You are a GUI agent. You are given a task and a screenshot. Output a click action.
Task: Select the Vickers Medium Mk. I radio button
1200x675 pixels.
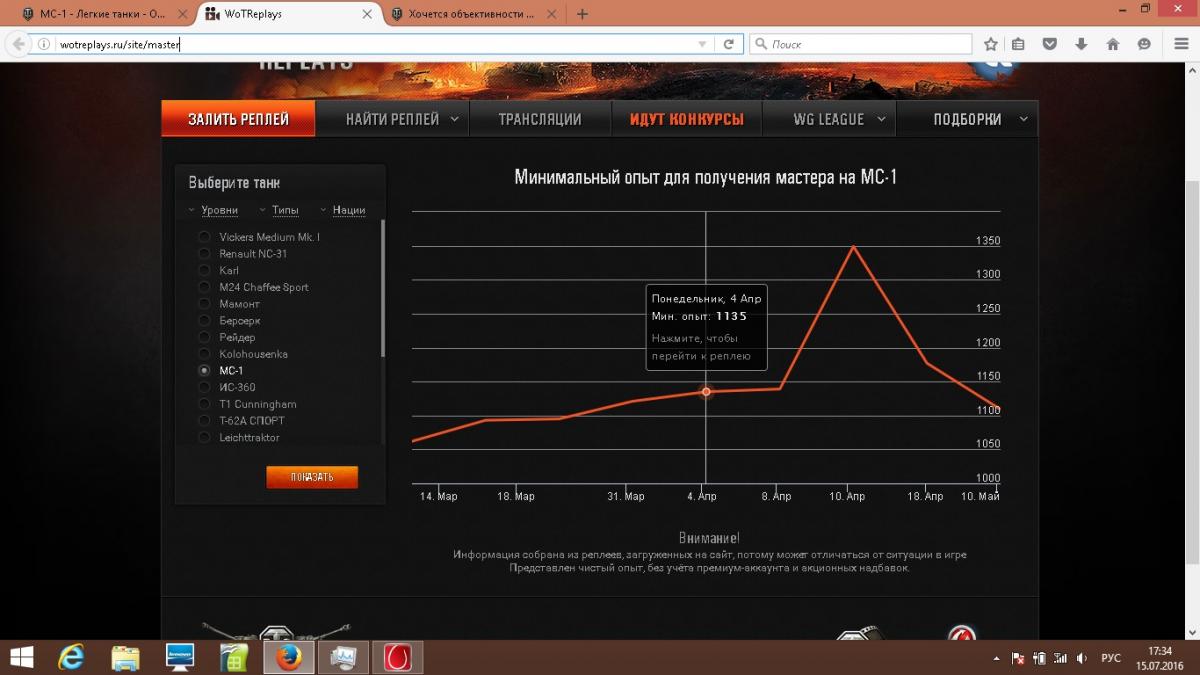click(x=204, y=237)
